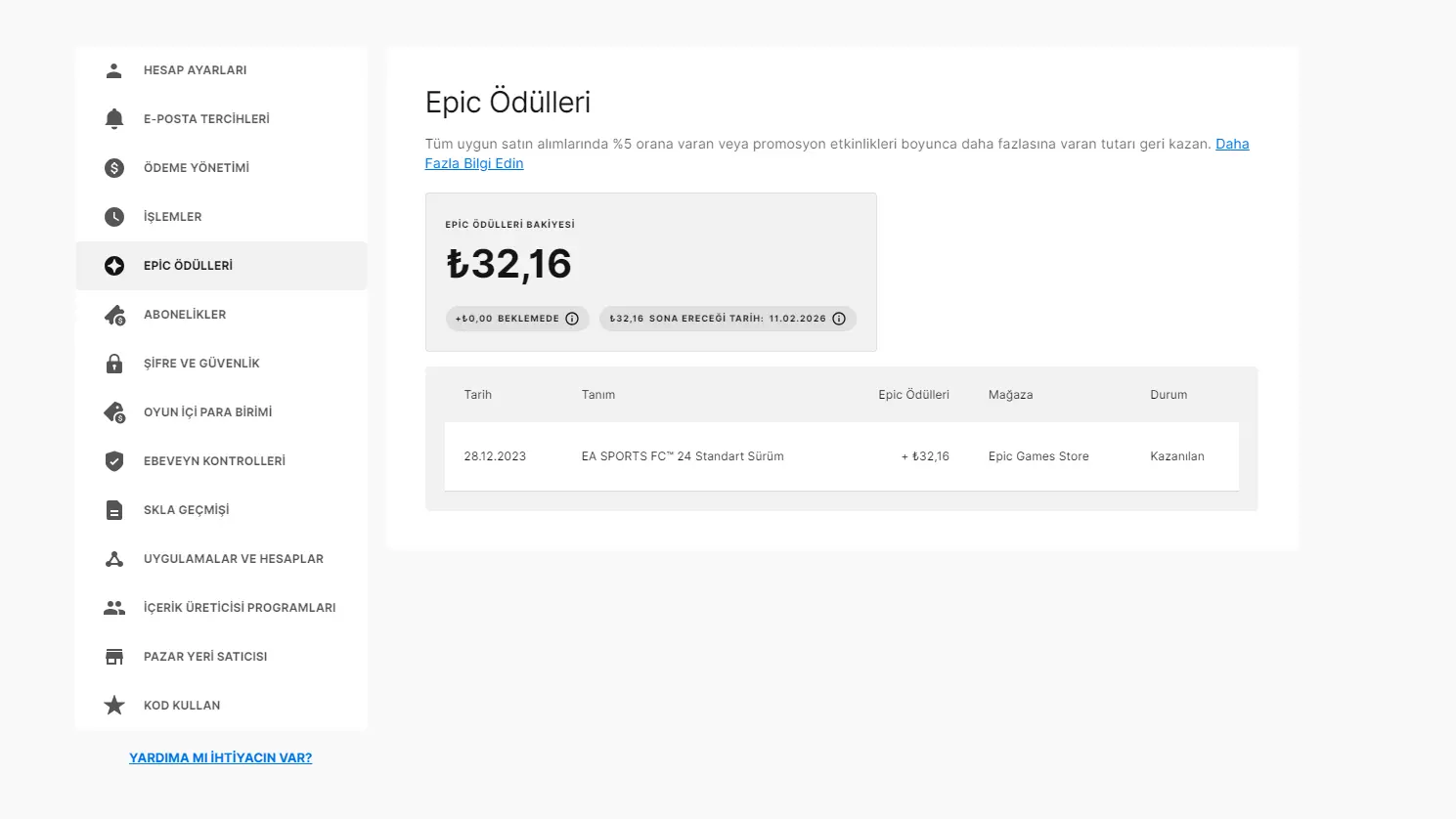Click the info icon on the BEKLEMEDE badge
This screenshot has width=1456, height=819.
point(572,318)
